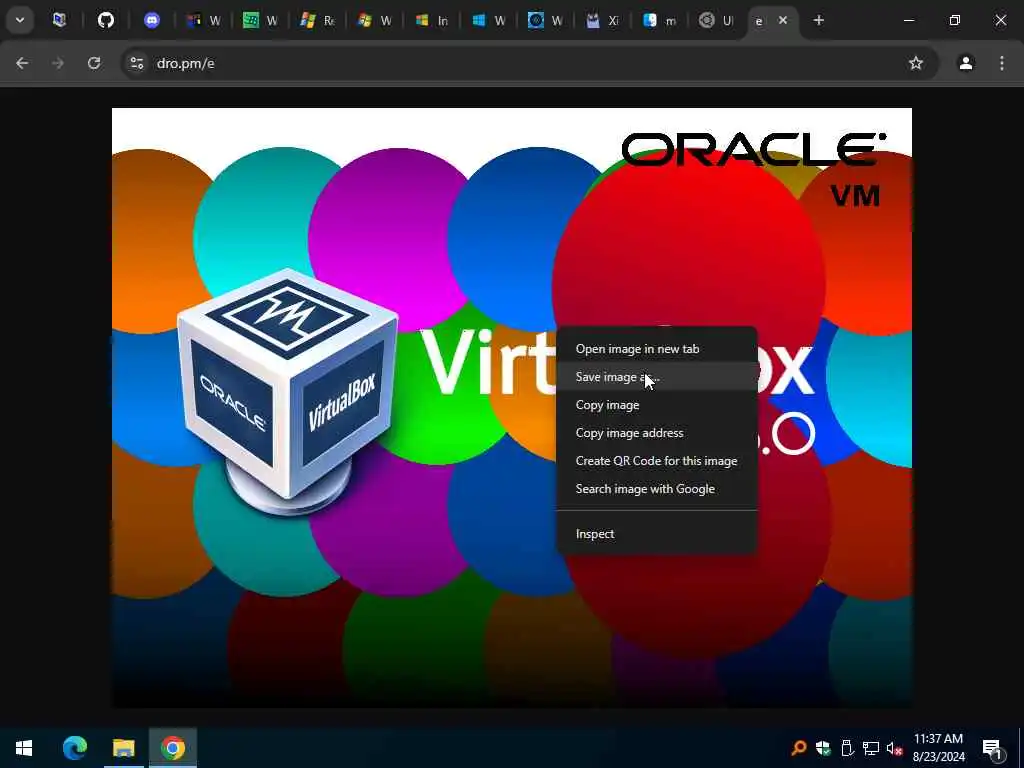
Task: Restore down the Chrome window
Action: point(955,20)
